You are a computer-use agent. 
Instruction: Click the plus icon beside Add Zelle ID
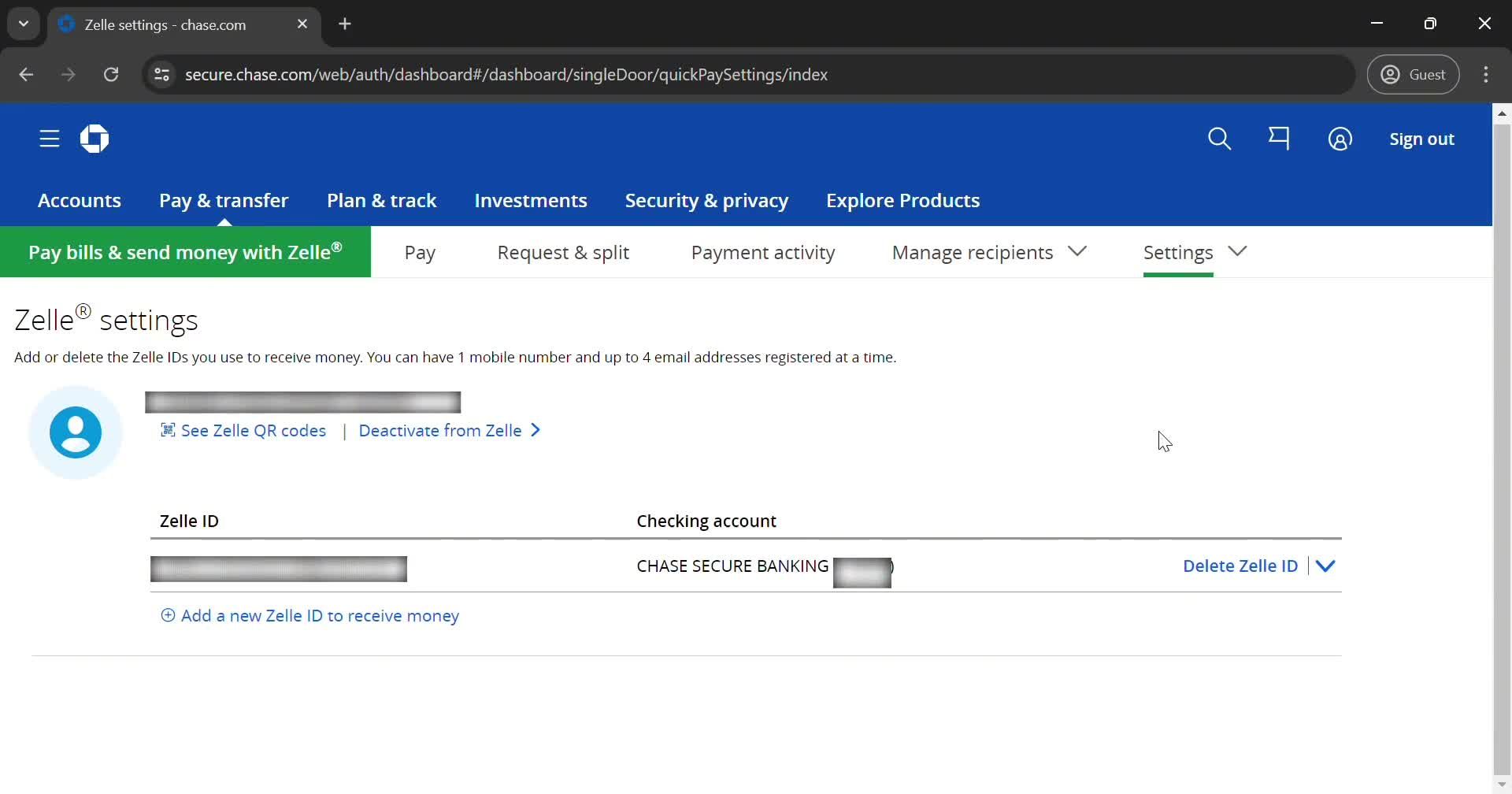coord(168,615)
